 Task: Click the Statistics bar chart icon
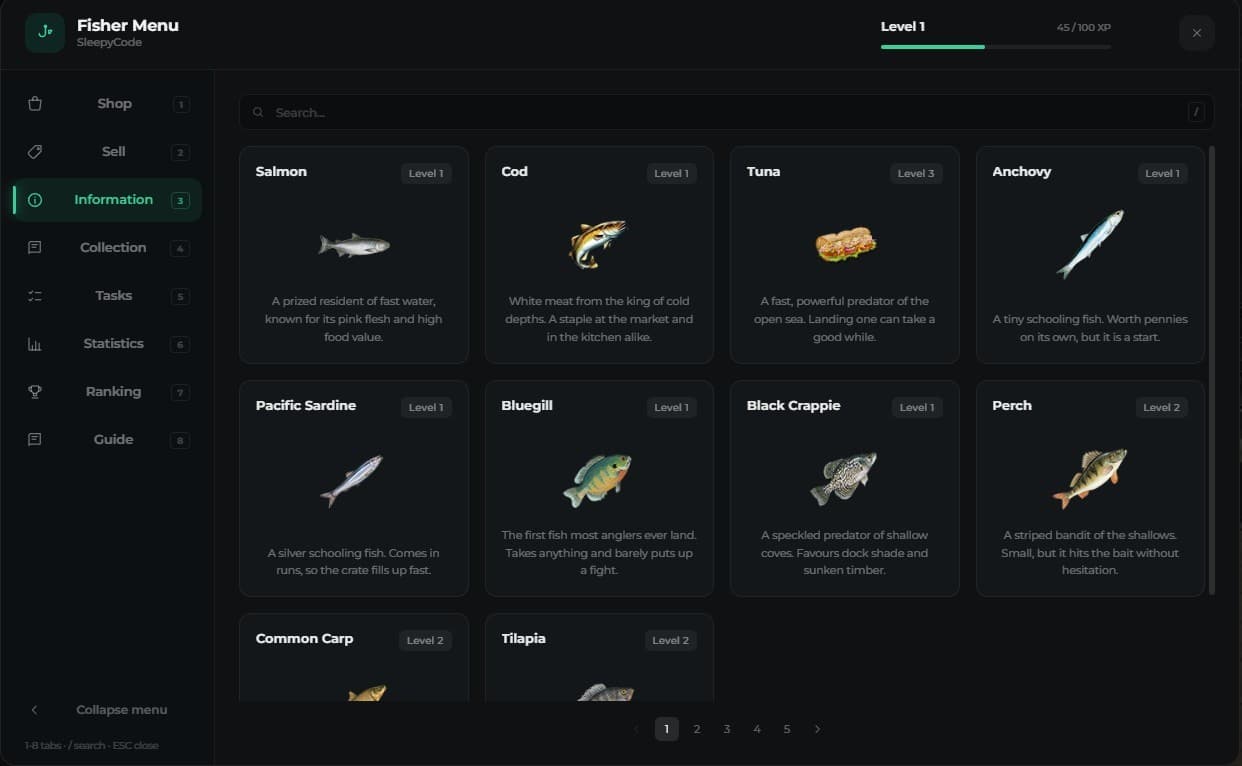pyautogui.click(x=35, y=344)
